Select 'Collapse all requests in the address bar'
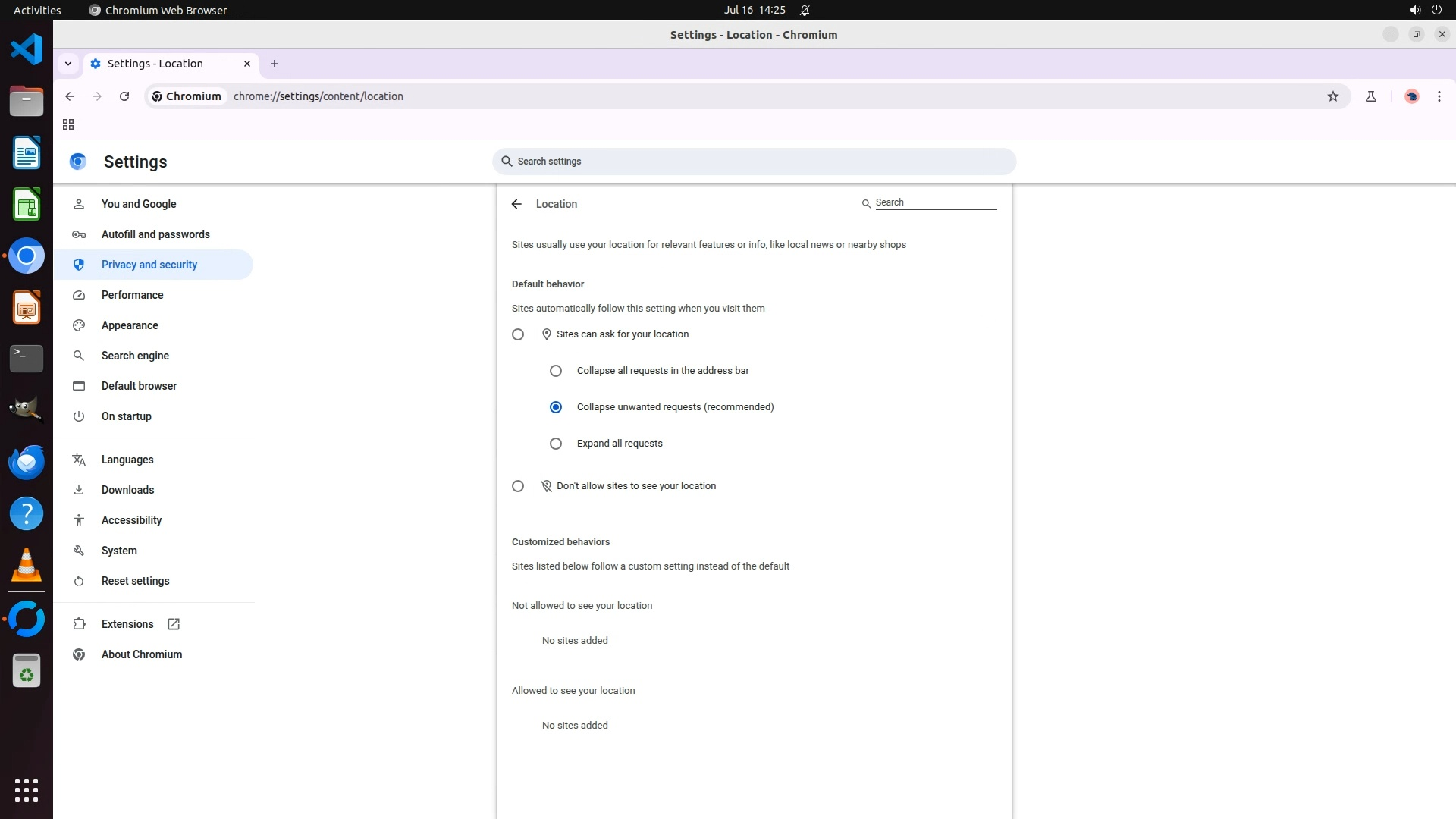 pos(556,371)
